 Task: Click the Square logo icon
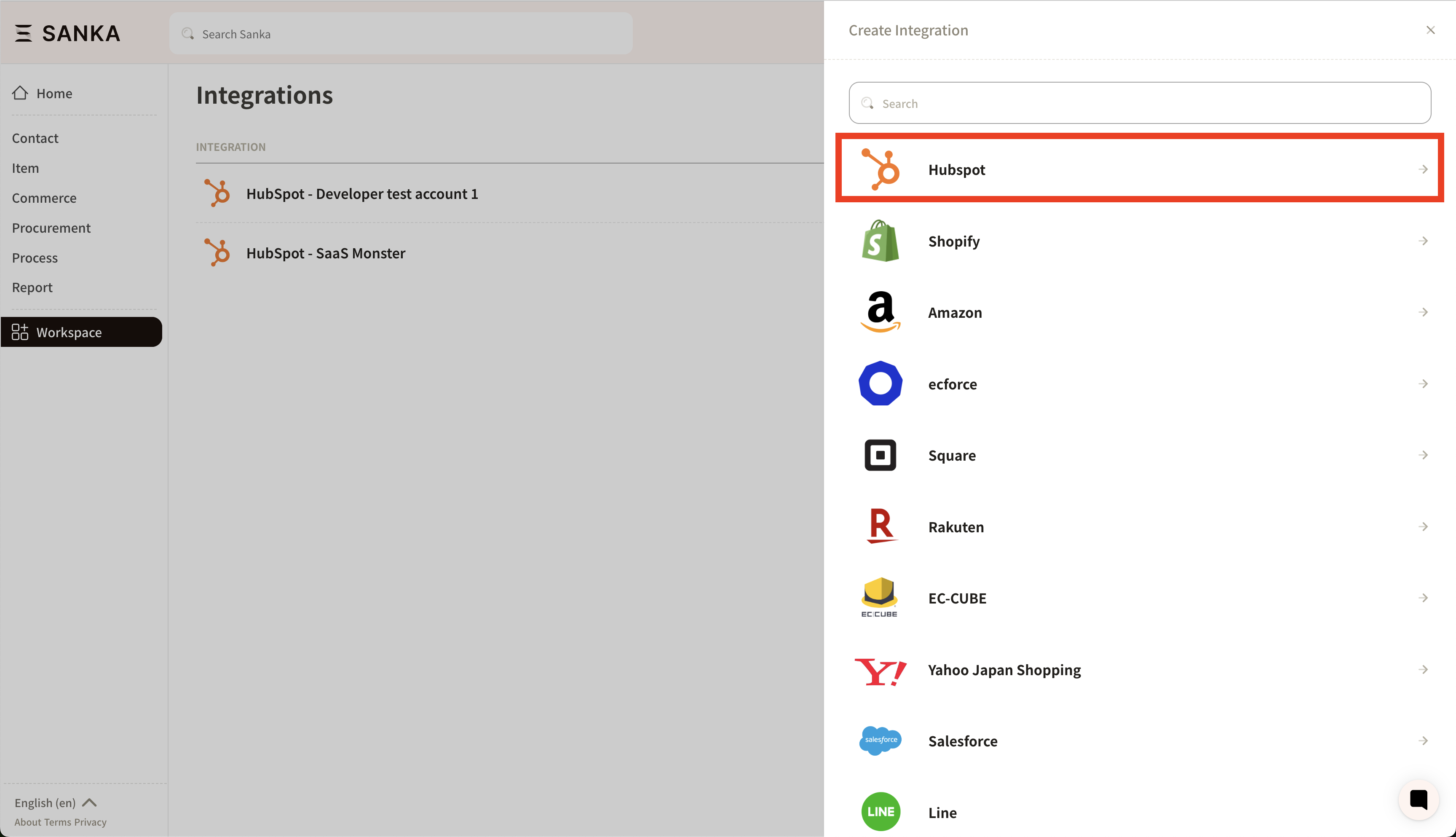[880, 455]
